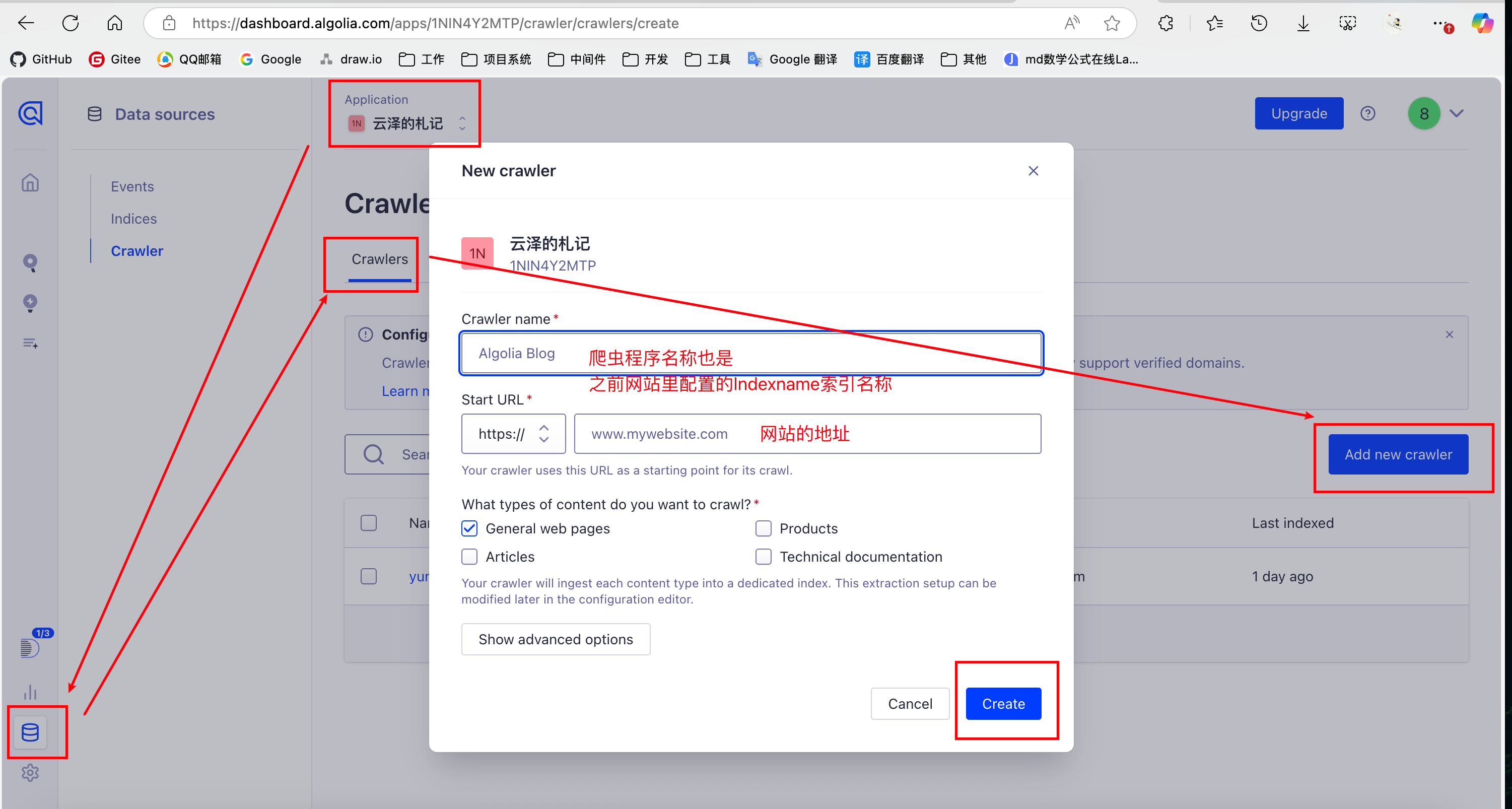Click the Algolia logo in sidebar
Image resolution: width=1512 pixels, height=809 pixels.
pos(30,113)
